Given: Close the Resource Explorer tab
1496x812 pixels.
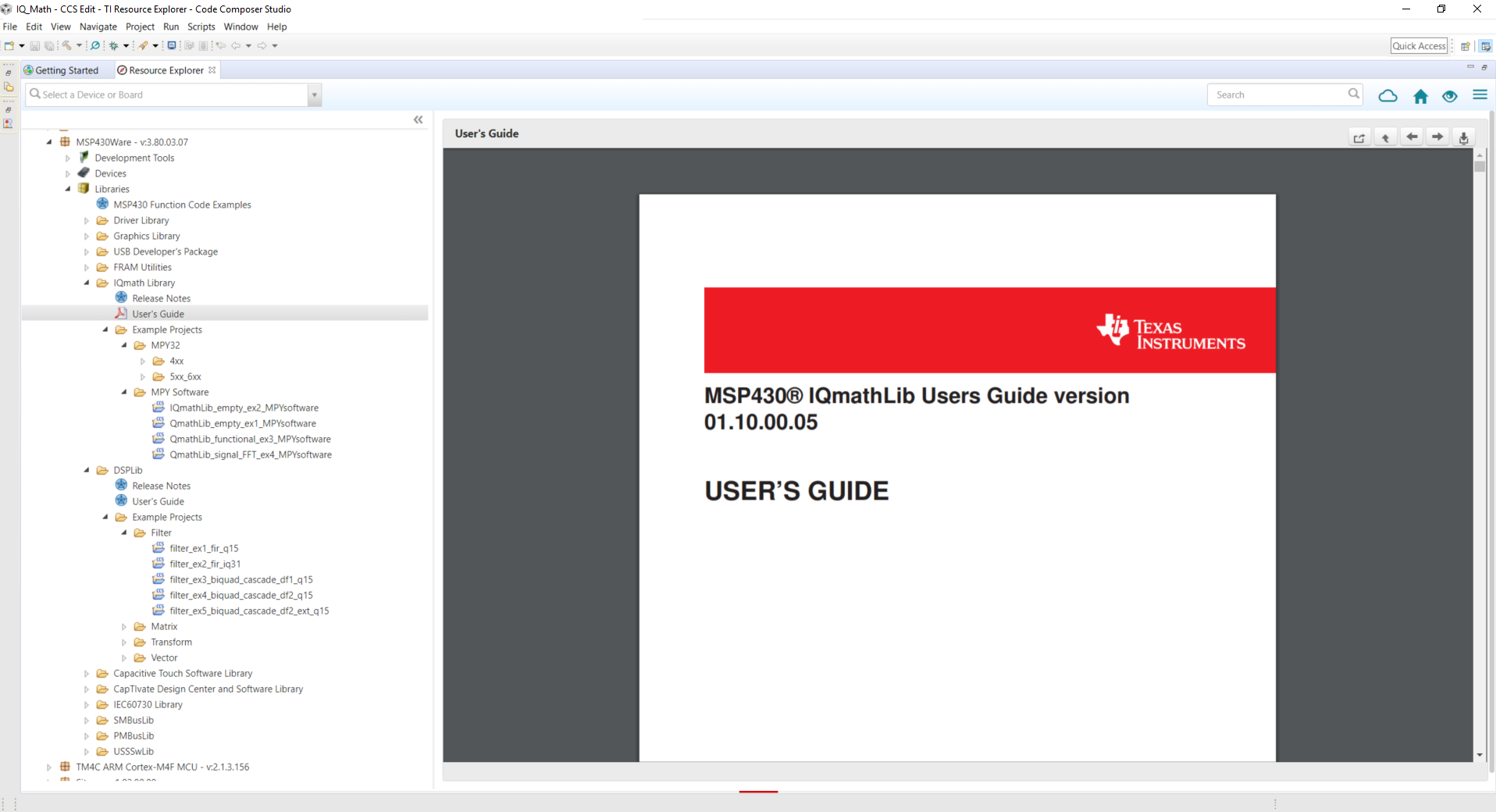Looking at the screenshot, I should pyautogui.click(x=212, y=70).
